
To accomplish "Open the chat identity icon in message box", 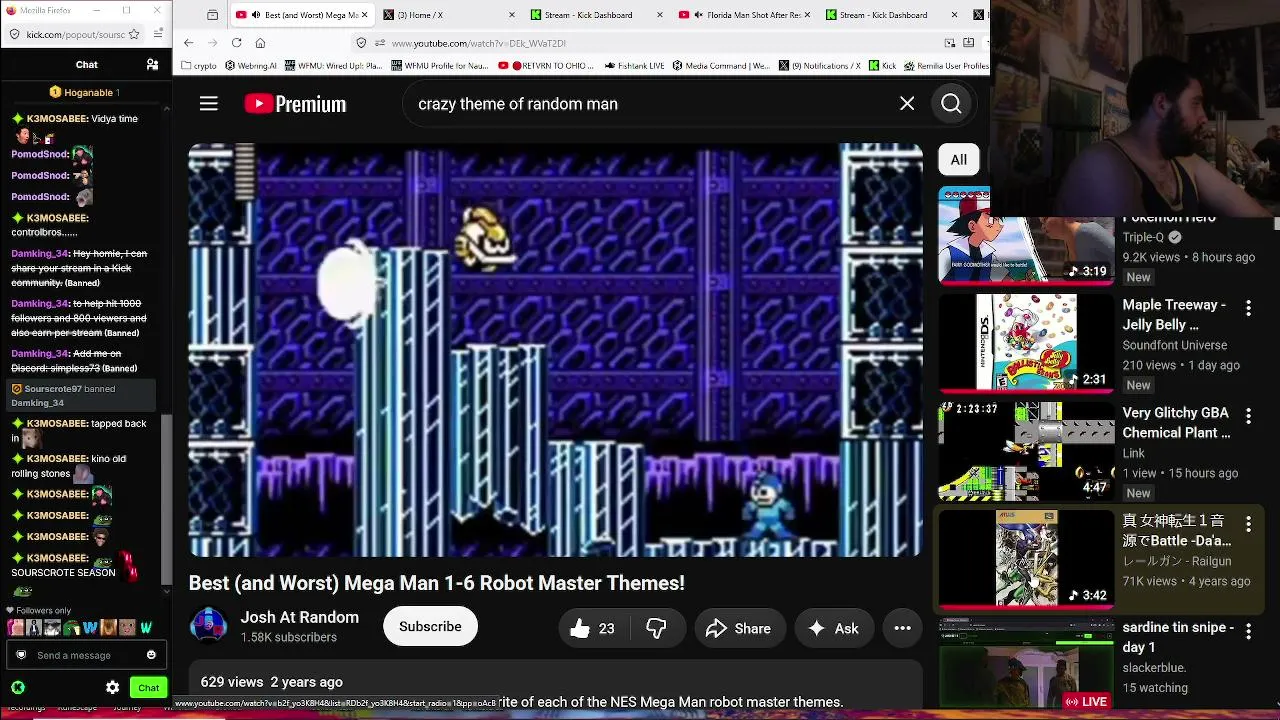I will point(20,655).
